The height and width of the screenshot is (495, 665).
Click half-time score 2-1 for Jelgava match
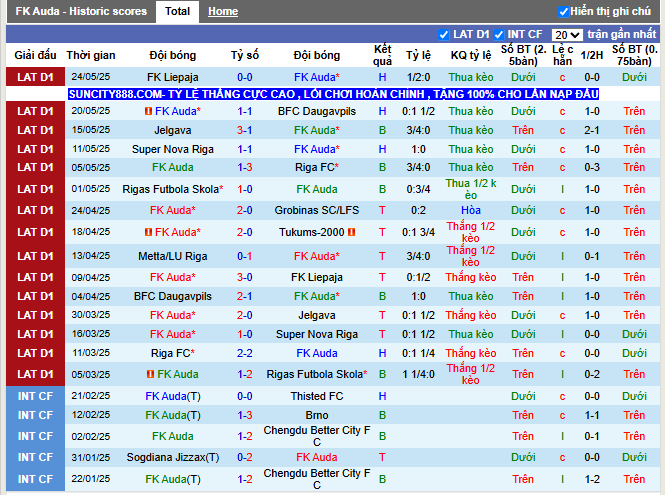[x=592, y=130]
